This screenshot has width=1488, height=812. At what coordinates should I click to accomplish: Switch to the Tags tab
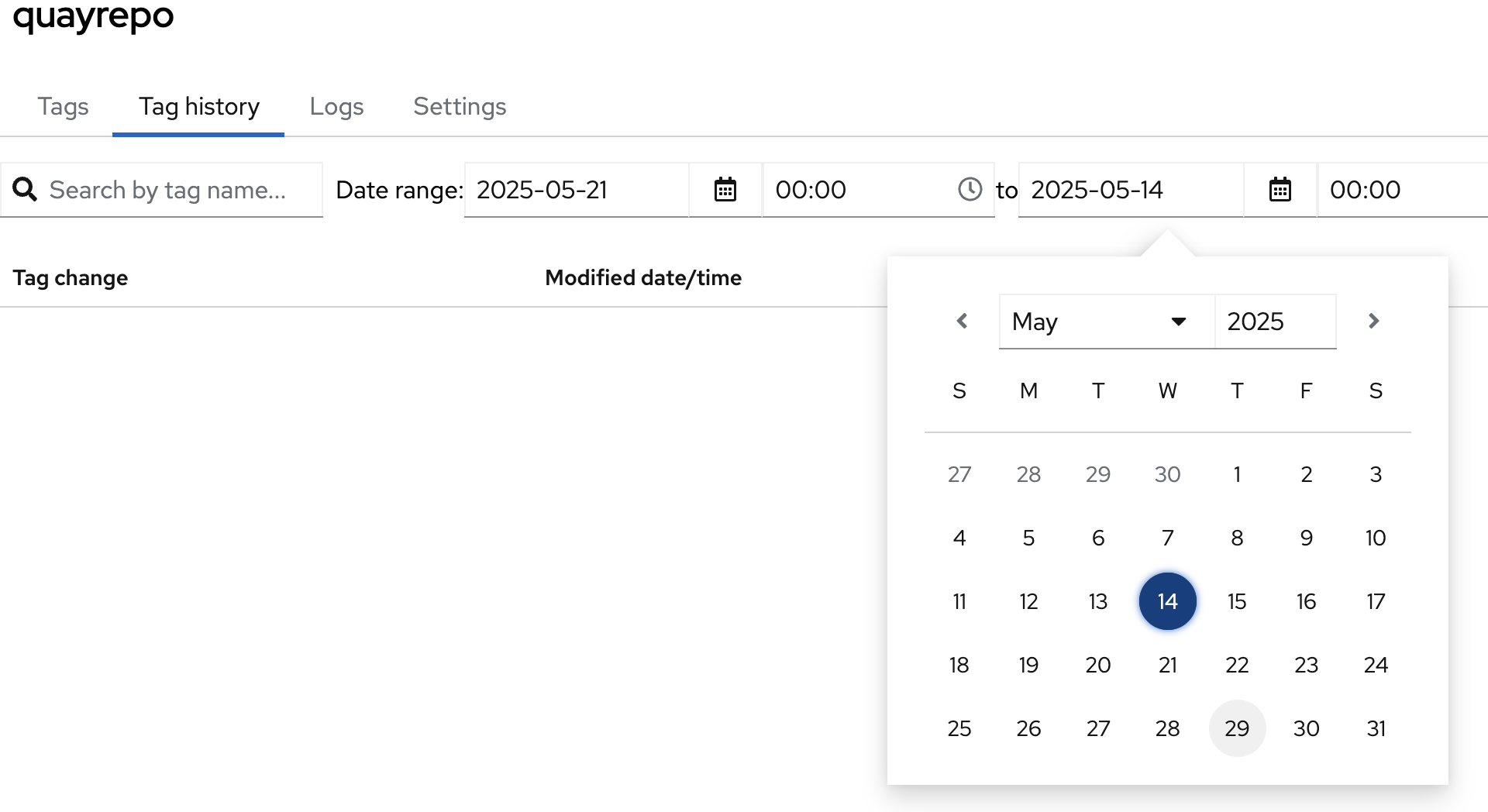coord(63,106)
